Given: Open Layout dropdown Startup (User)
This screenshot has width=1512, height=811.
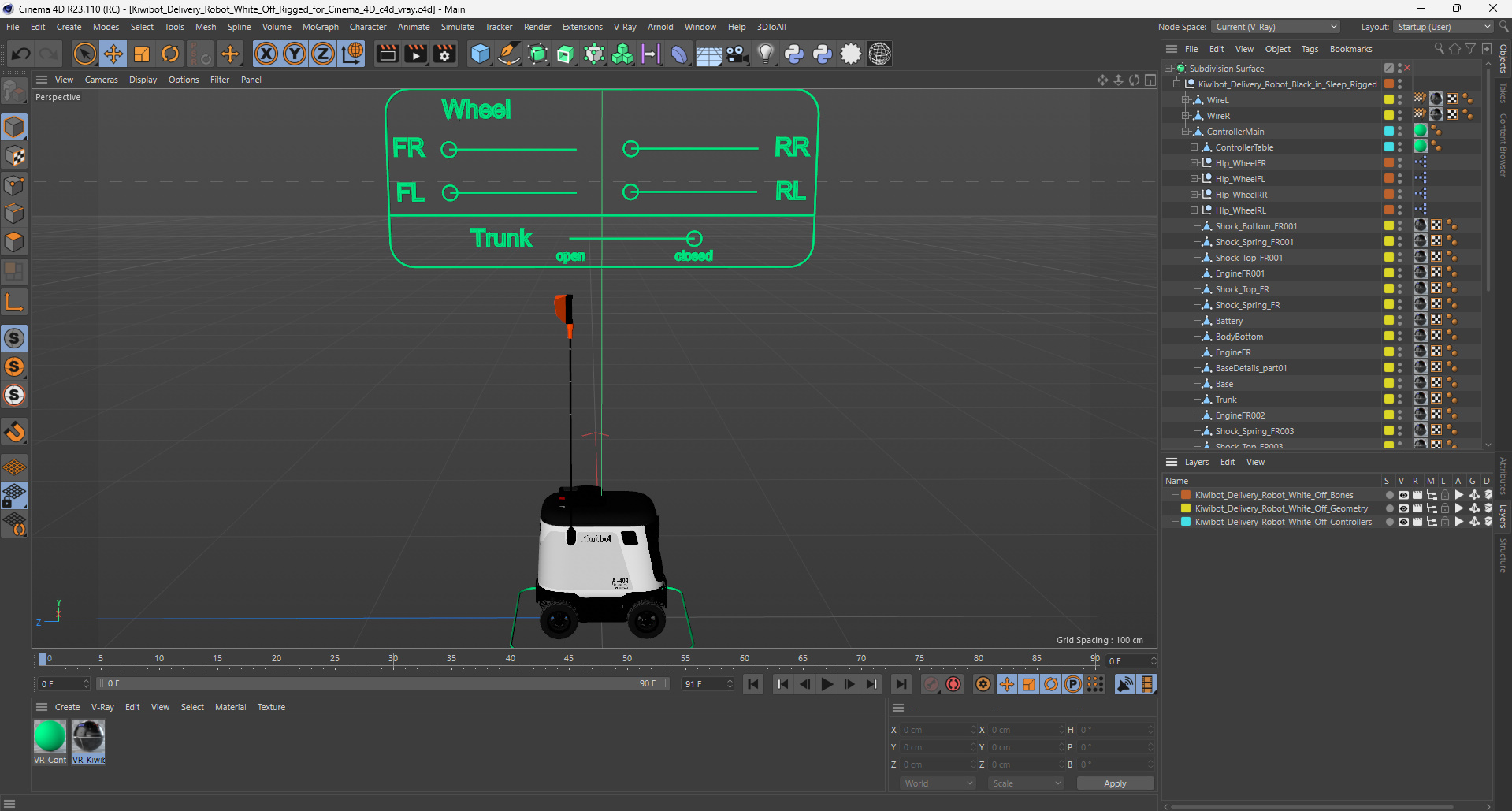Looking at the screenshot, I should [x=1443, y=27].
